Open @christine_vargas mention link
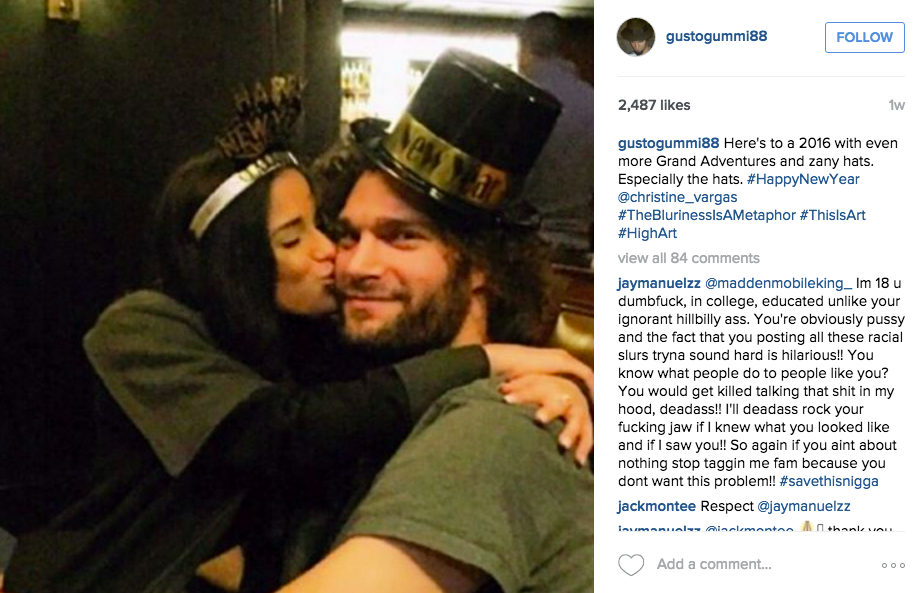This screenshot has width=921, height=593. pyautogui.click(x=677, y=197)
